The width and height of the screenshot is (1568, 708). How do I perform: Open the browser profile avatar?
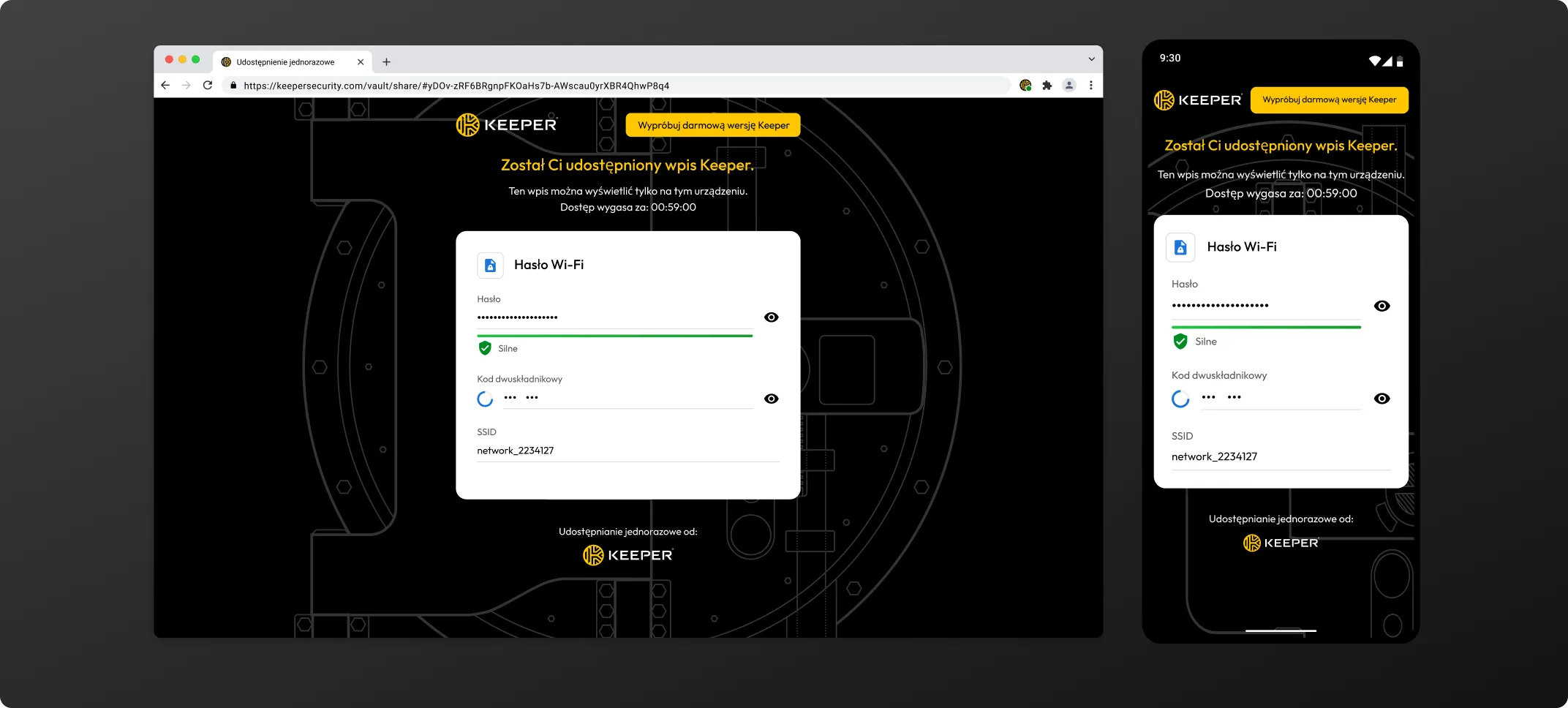1069,86
